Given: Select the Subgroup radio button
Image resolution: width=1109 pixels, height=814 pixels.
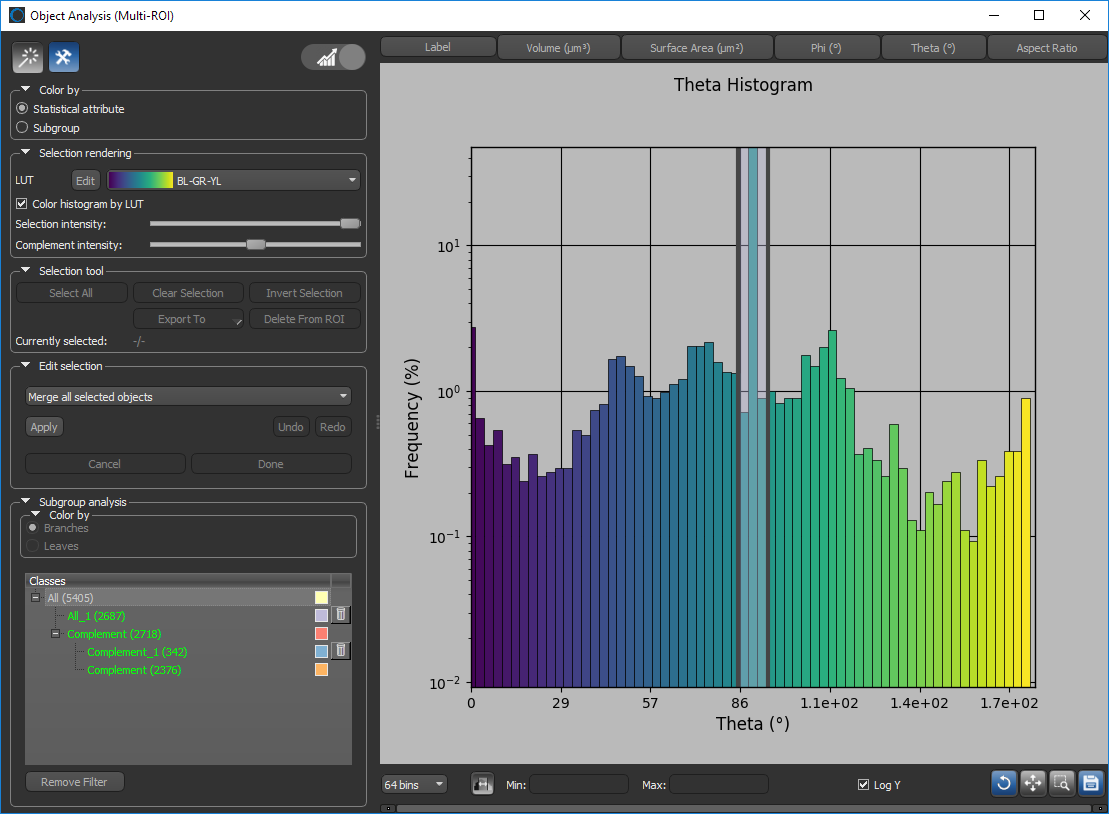Looking at the screenshot, I should (22, 128).
